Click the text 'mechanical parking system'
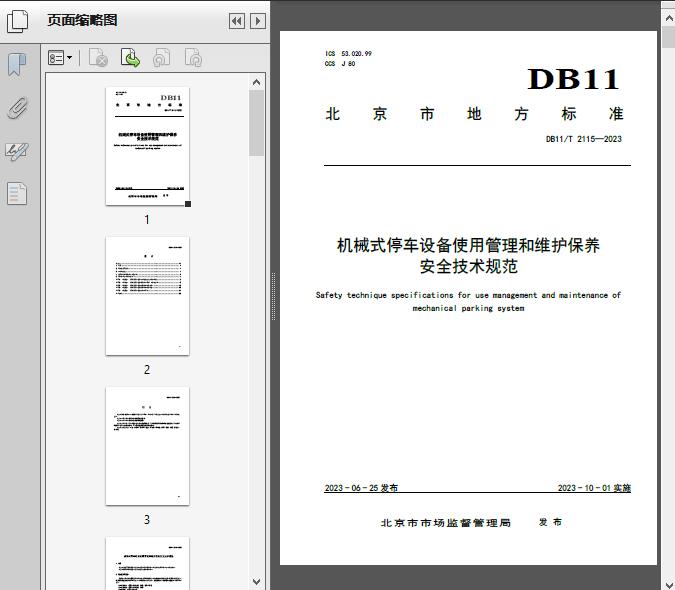Image resolution: width=675 pixels, height=590 pixels. pos(468,308)
